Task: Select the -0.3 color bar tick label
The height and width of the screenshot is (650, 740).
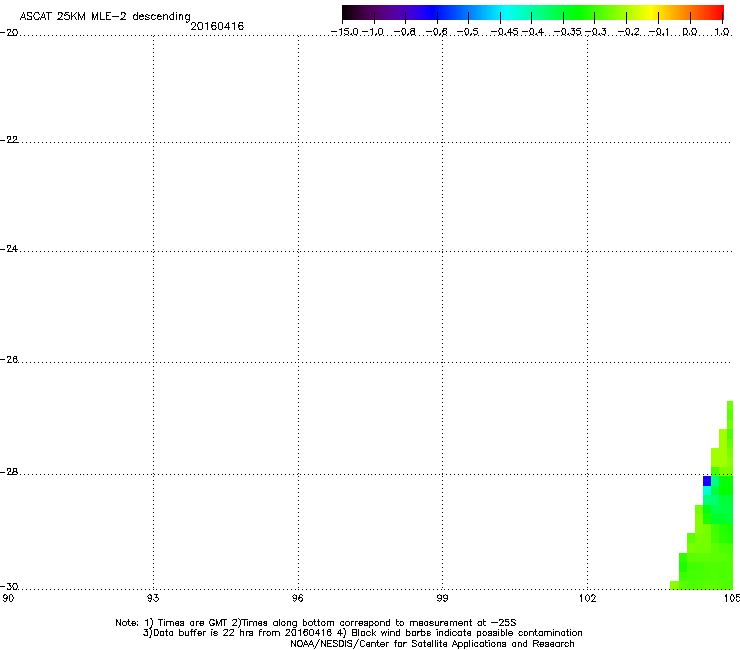Action: point(596,32)
